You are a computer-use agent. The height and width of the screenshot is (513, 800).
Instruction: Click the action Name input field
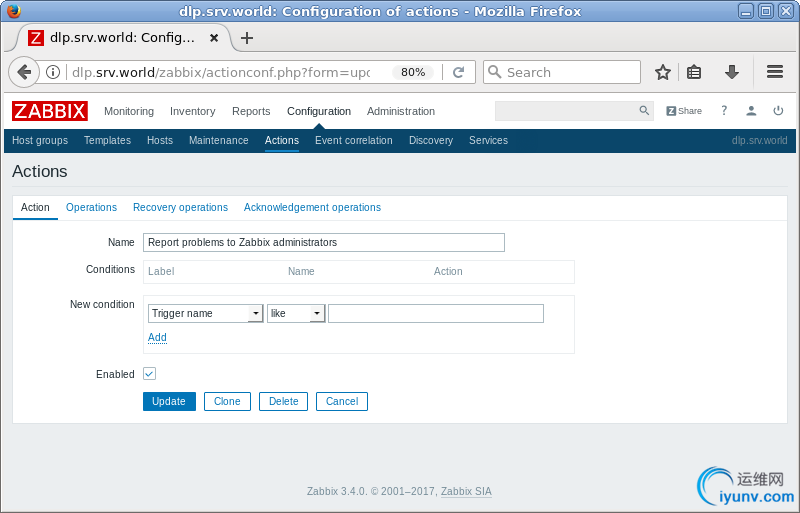coord(323,242)
